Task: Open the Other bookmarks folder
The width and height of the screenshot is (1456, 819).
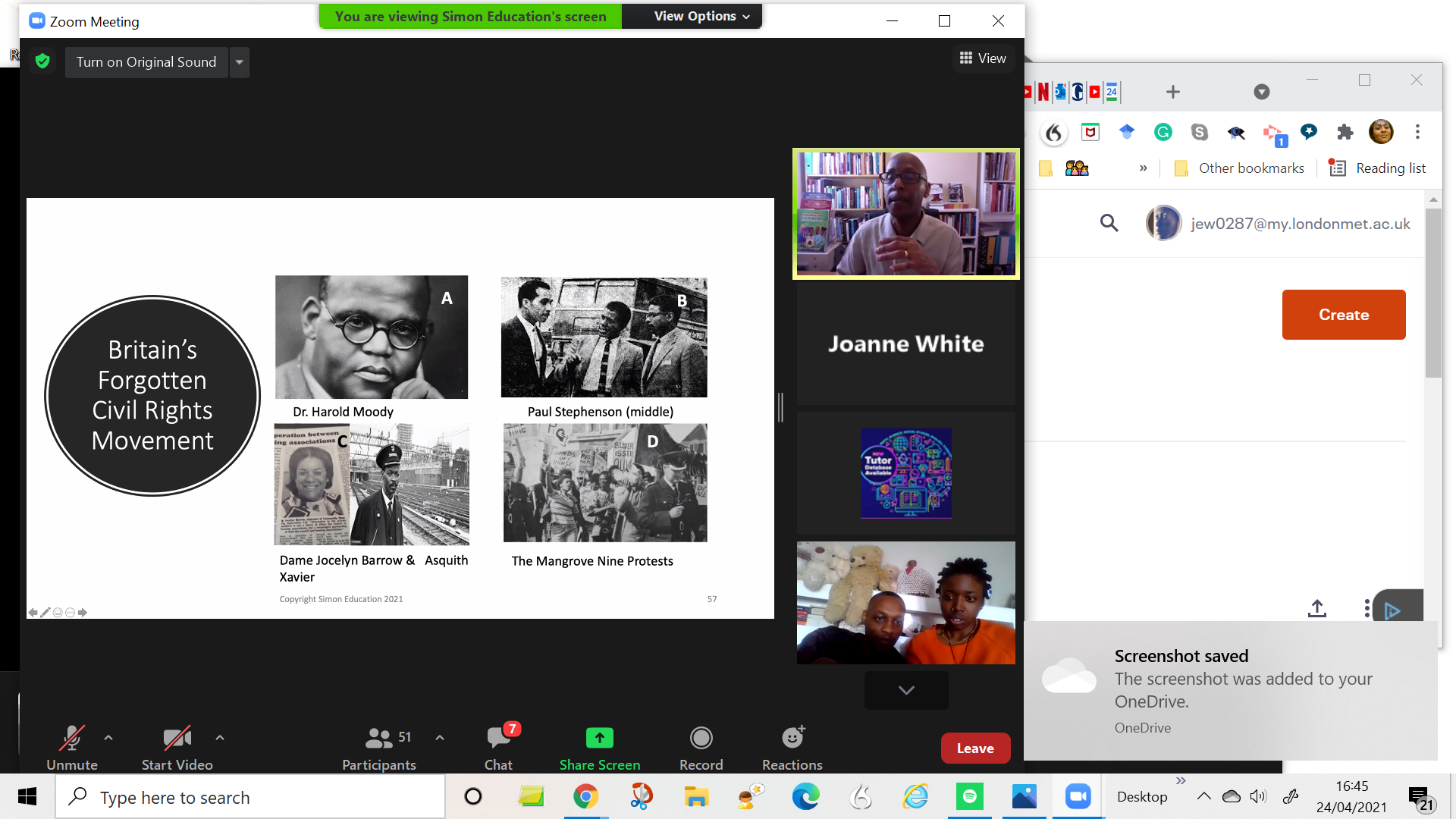Action: click(x=1240, y=168)
